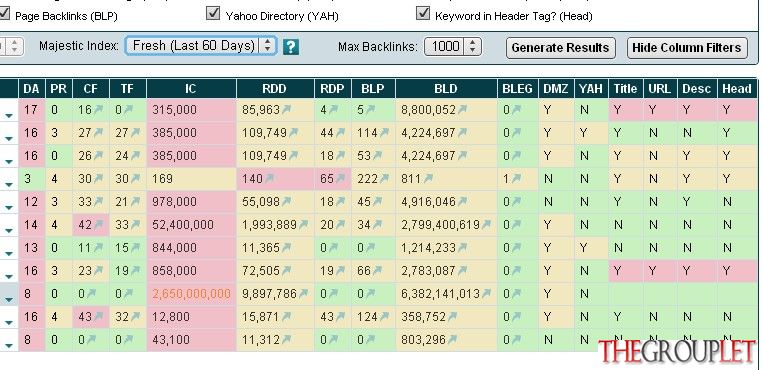This screenshot has height=370, width=763.
Task: Expand row arrow for the DA 17 row
Action: coord(9,116)
